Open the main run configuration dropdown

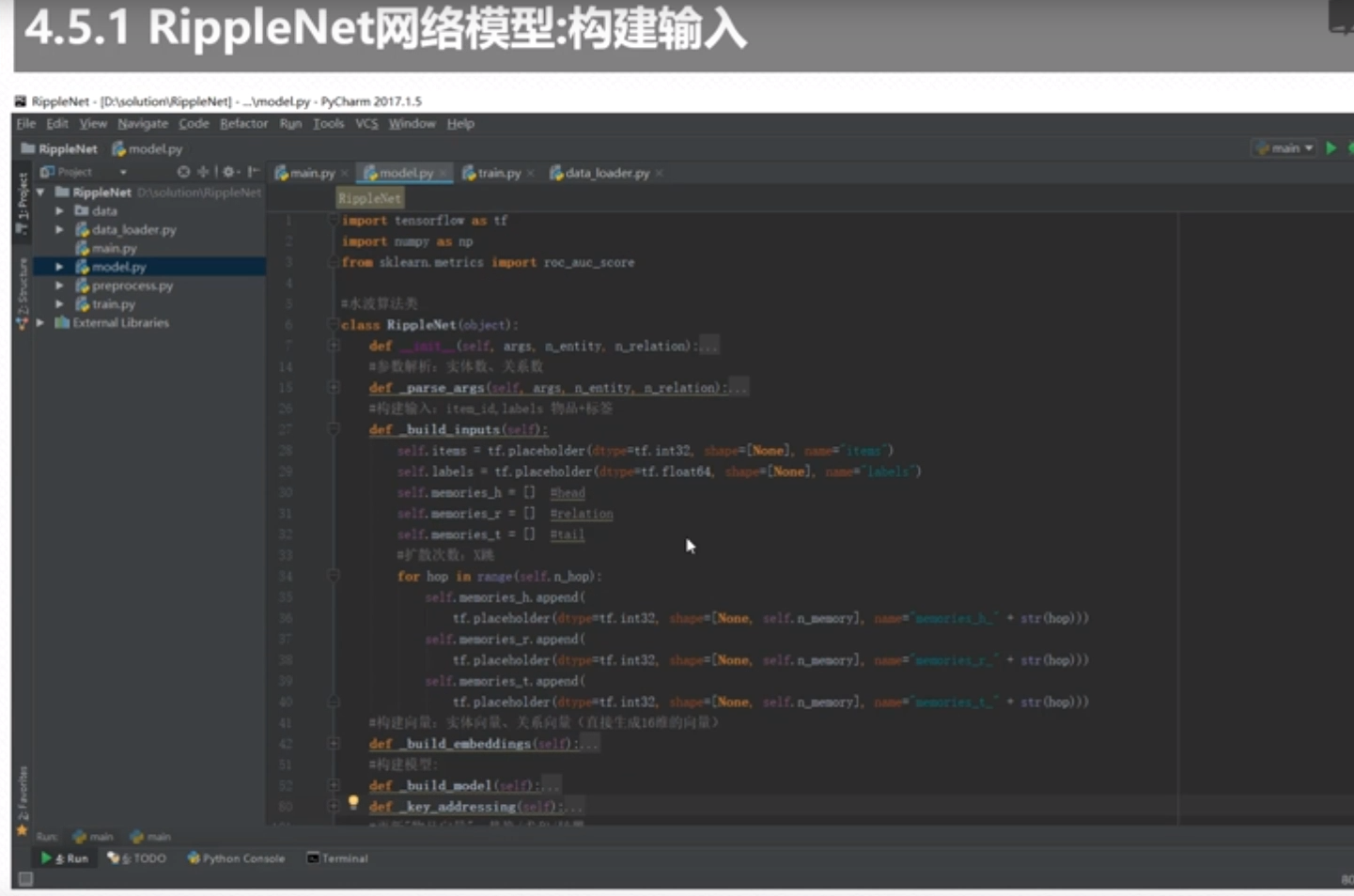pyautogui.click(x=1284, y=148)
